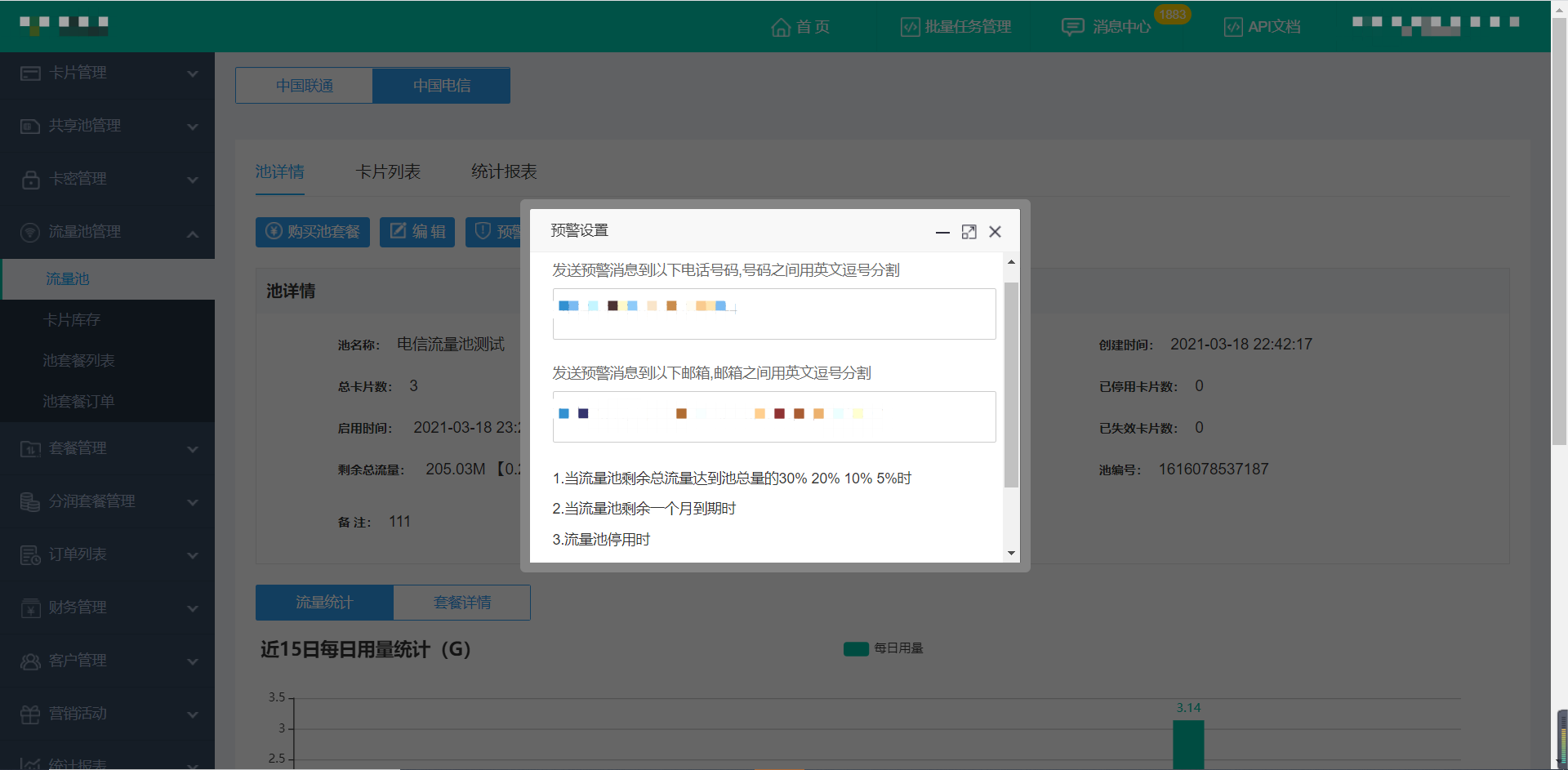The image size is (1568, 770).
Task: Click the 财务管理 sidebar icon
Action: pyautogui.click(x=30, y=608)
